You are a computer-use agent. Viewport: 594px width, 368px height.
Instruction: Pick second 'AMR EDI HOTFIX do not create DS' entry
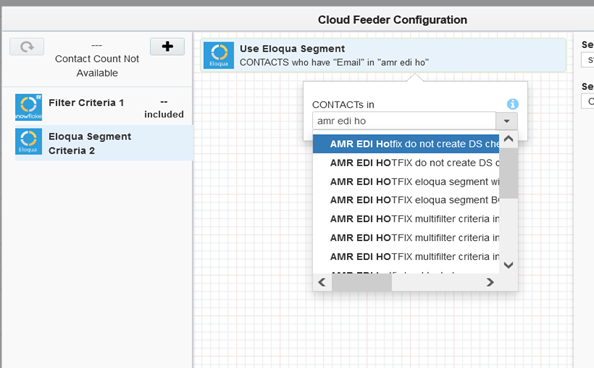[x=406, y=163]
